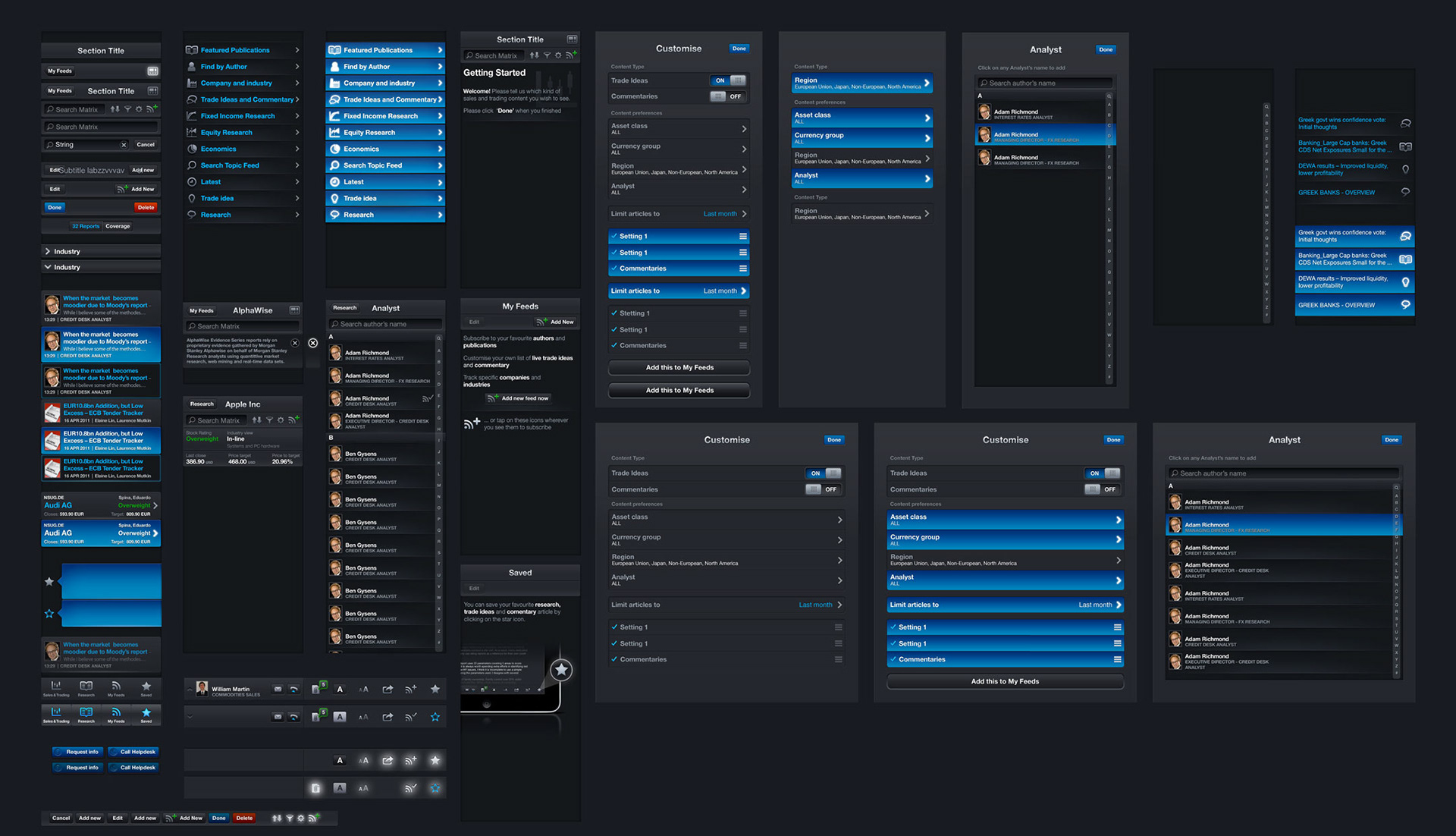1456x836 pixels.
Task: Click glowing documents icon in lowest toolbar row
Action: click(315, 788)
